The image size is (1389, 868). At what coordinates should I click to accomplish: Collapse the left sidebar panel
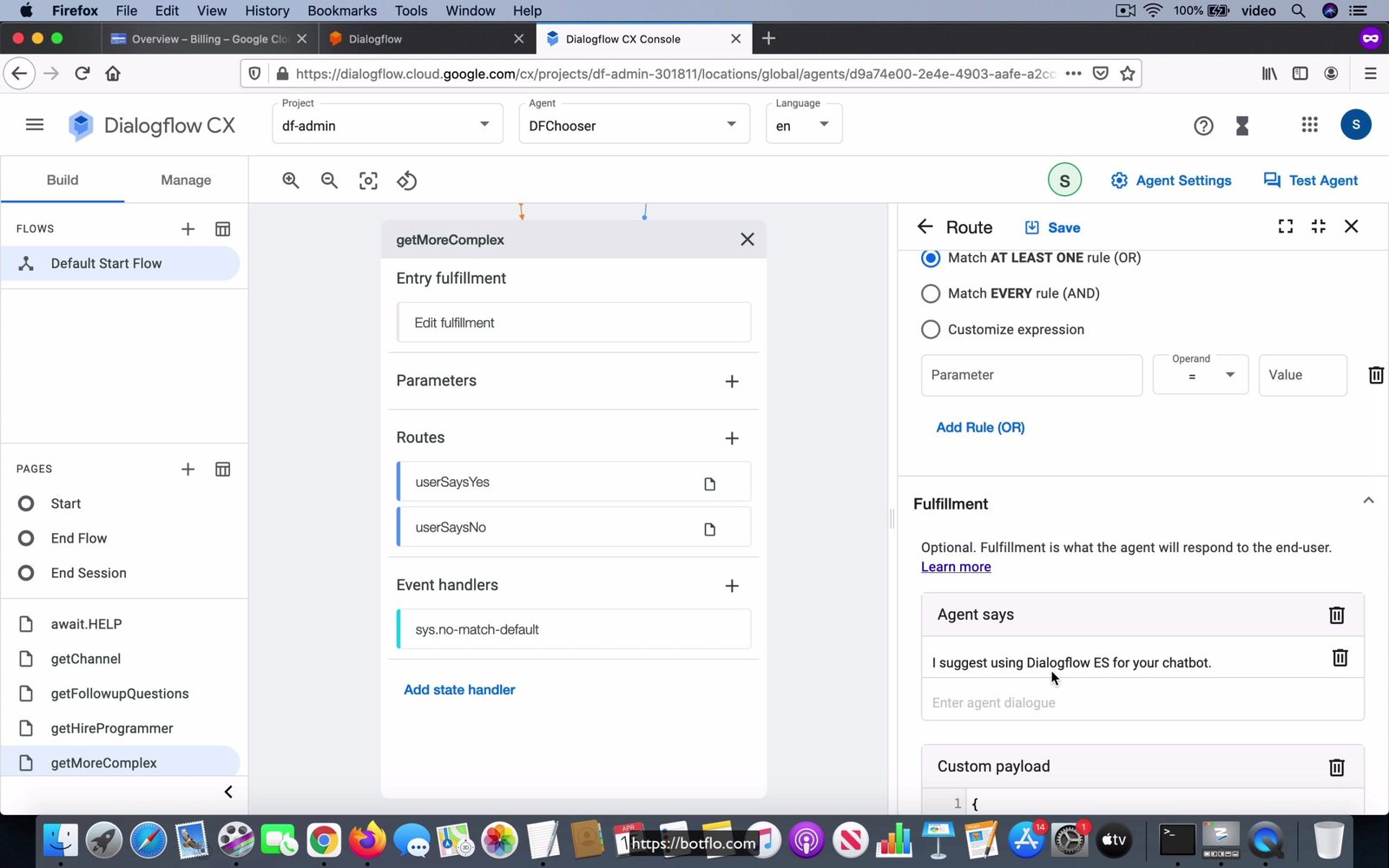228,792
